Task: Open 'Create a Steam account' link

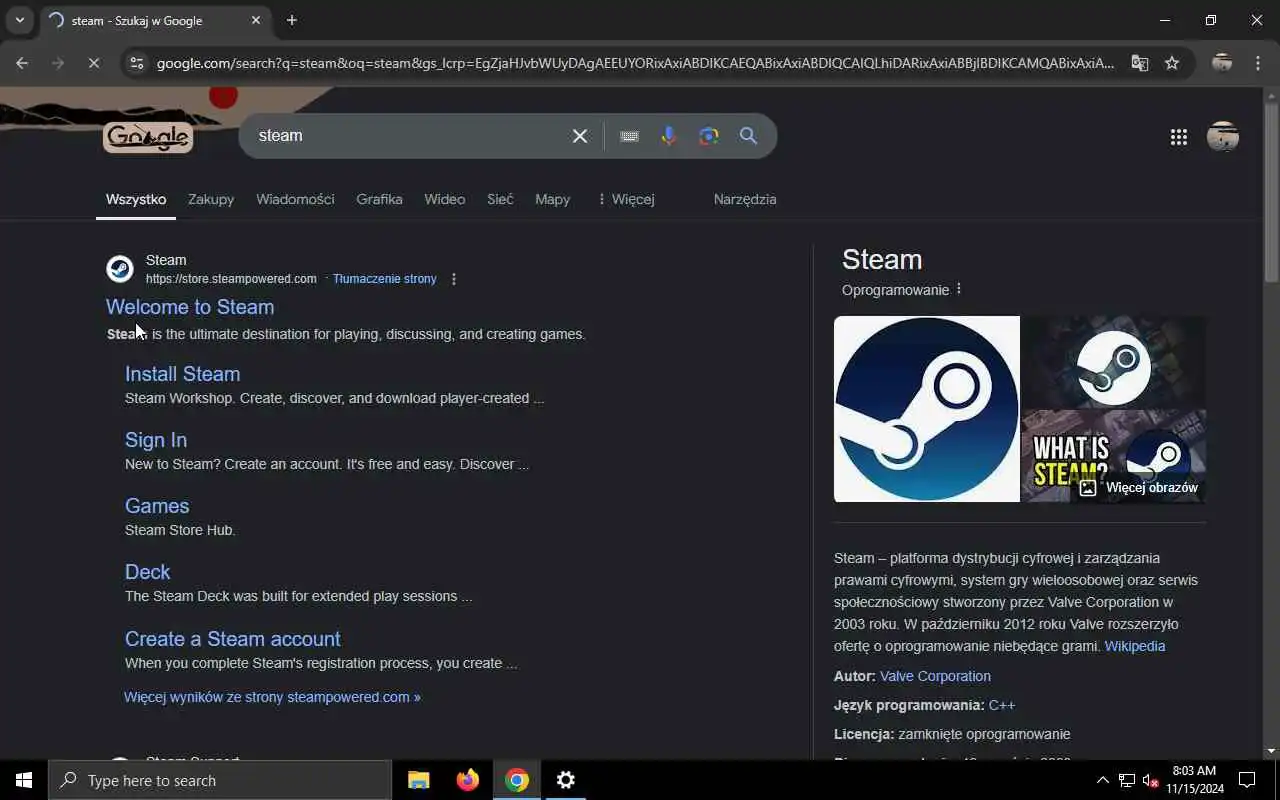Action: [x=233, y=639]
